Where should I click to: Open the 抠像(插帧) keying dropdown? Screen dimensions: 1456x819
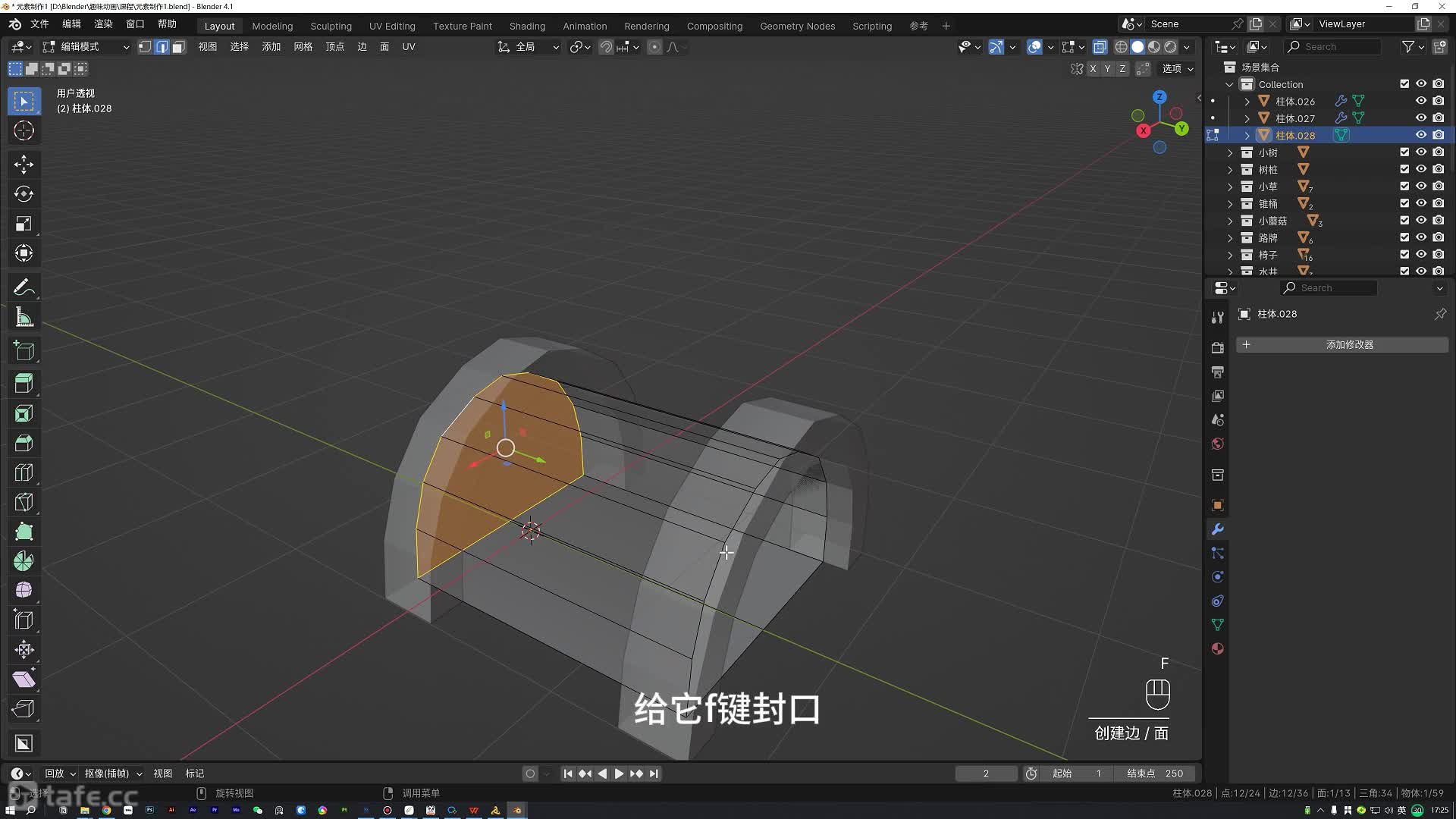click(113, 773)
